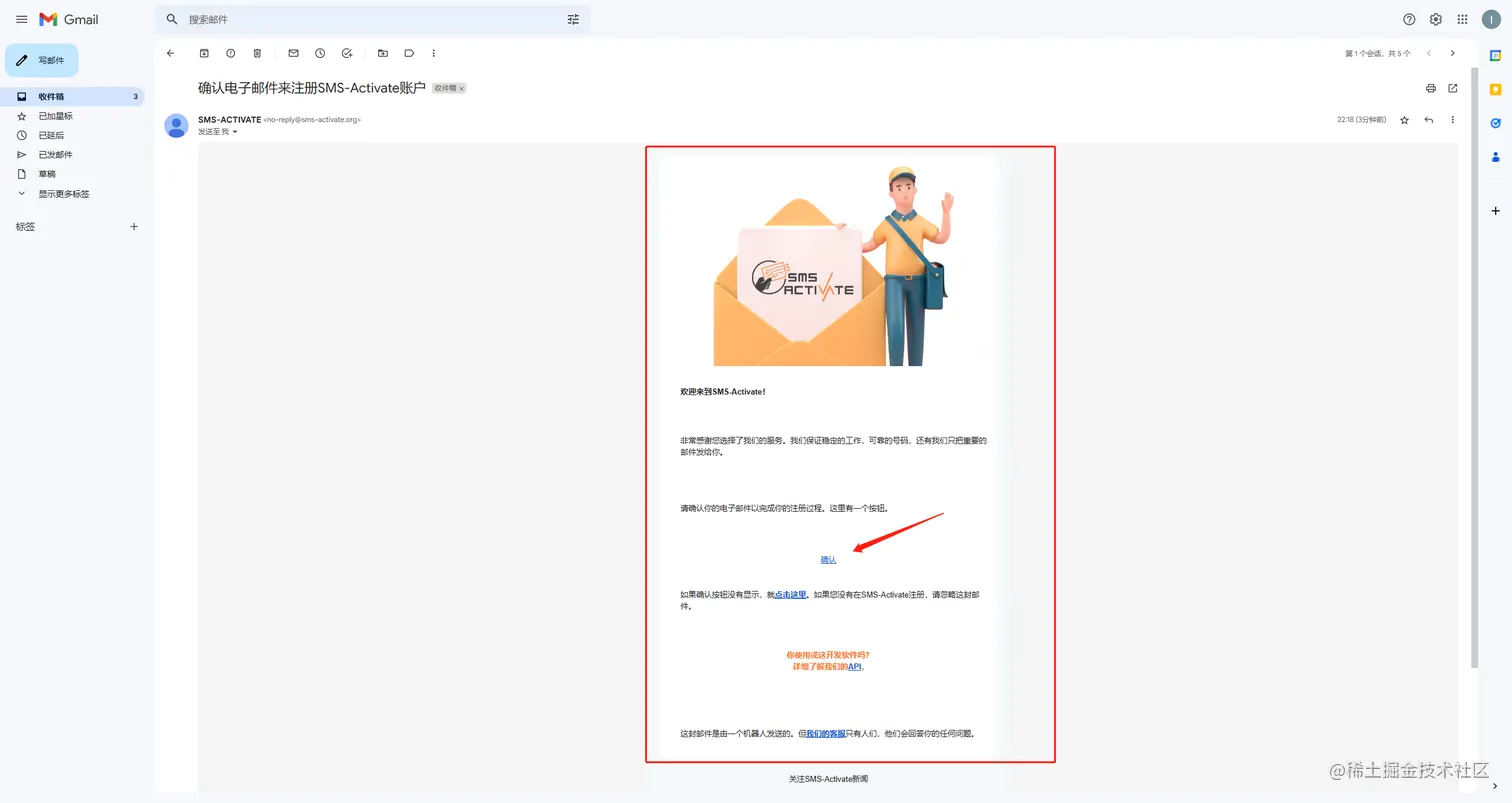Image resolution: width=1512 pixels, height=803 pixels.
Task: Click the search magnifier icon
Action: (x=172, y=19)
